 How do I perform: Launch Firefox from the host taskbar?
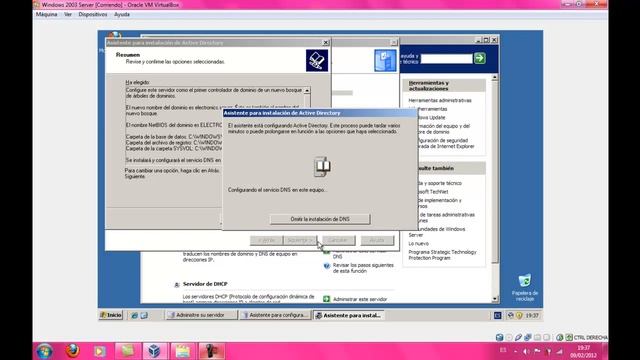73,351
